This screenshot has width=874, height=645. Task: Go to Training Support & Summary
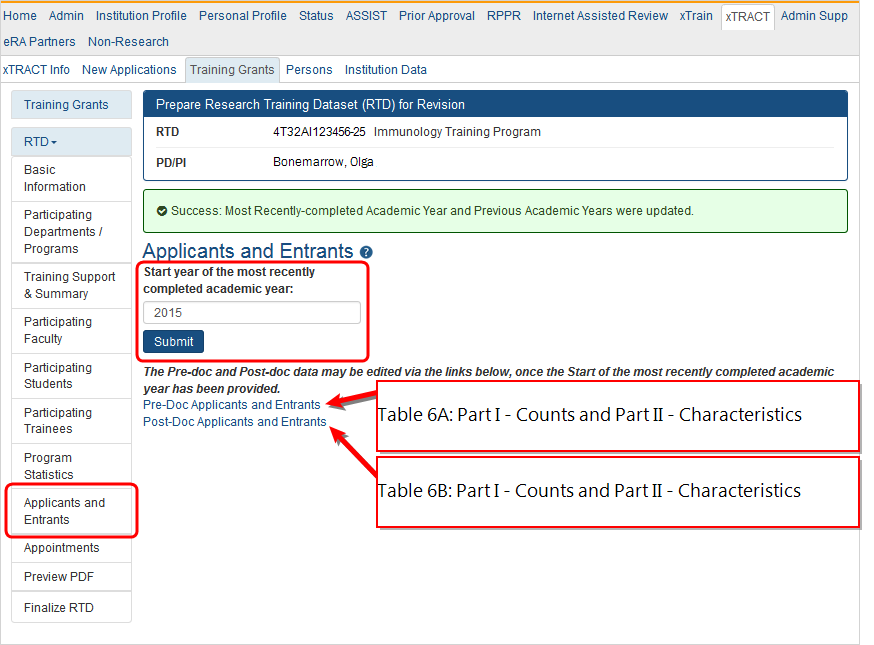click(70, 285)
